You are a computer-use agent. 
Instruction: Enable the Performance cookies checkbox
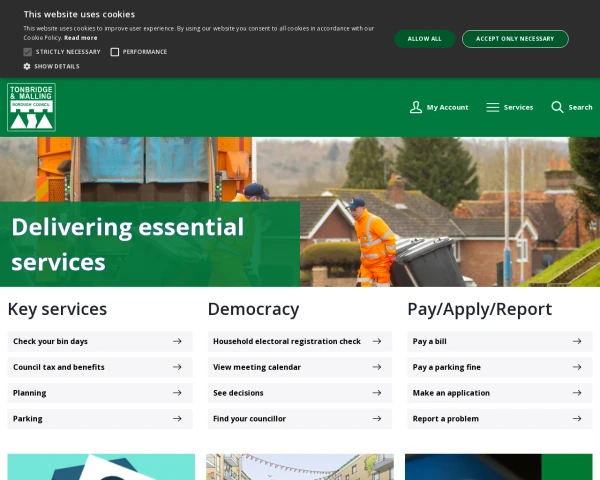pos(115,52)
